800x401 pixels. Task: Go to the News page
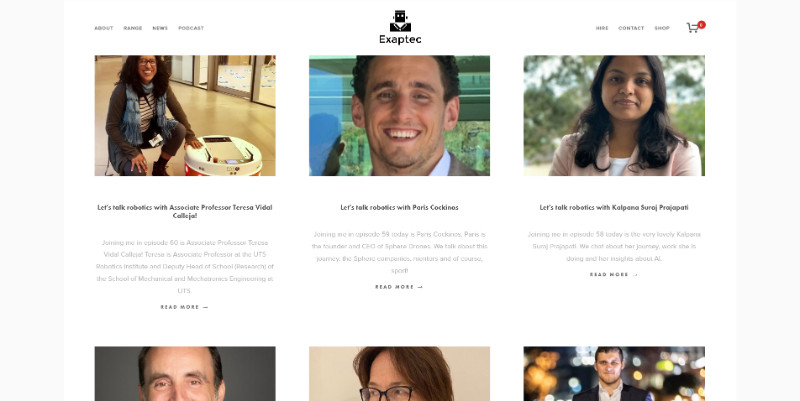[x=160, y=28]
